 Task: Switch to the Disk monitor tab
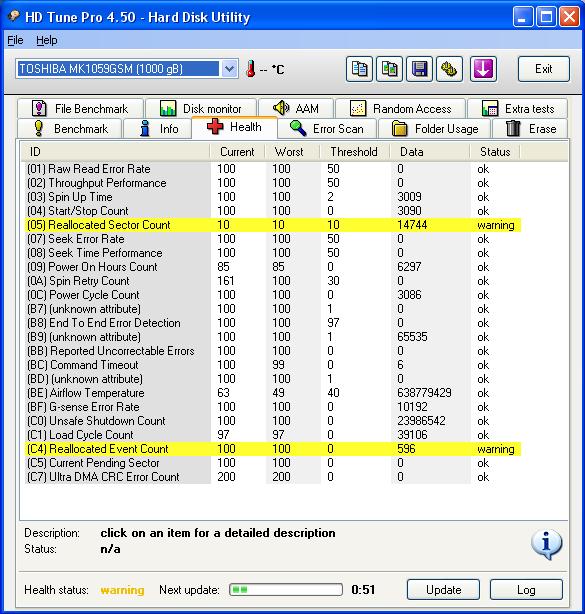point(201,108)
